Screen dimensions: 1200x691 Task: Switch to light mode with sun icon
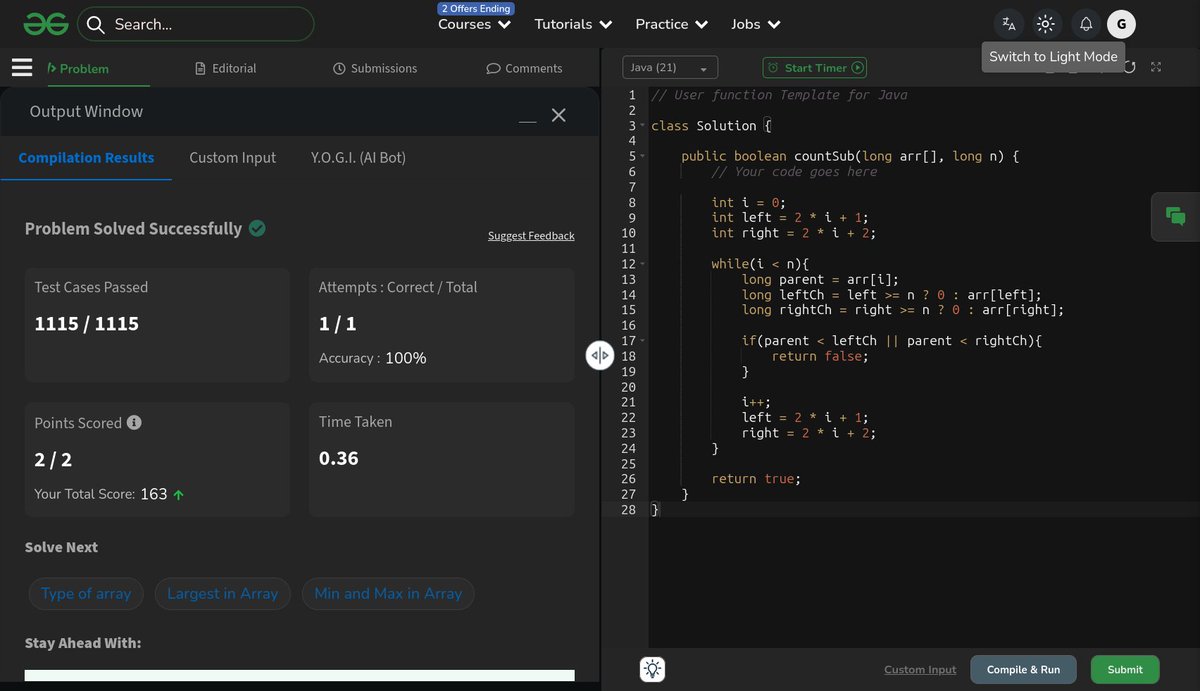pos(1046,24)
